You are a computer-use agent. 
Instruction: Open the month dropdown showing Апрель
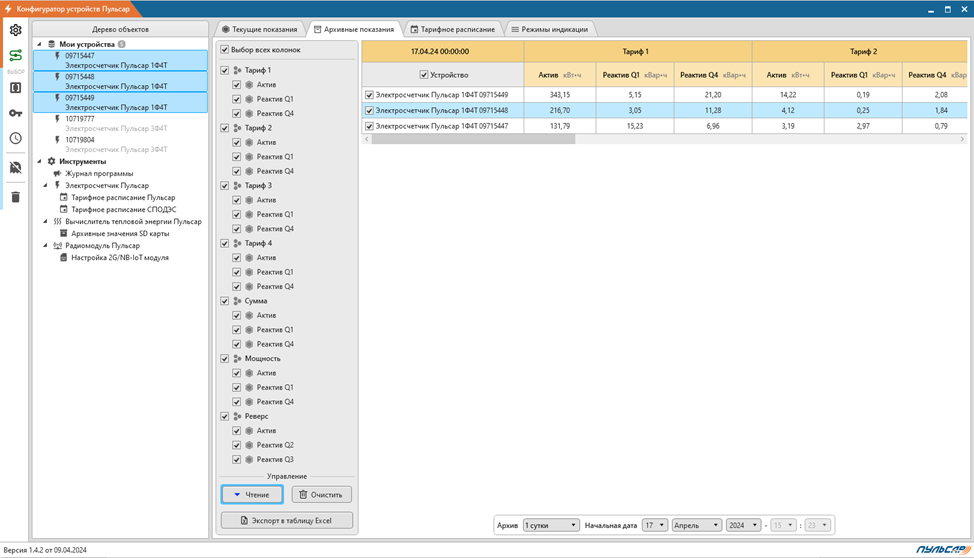click(696, 525)
